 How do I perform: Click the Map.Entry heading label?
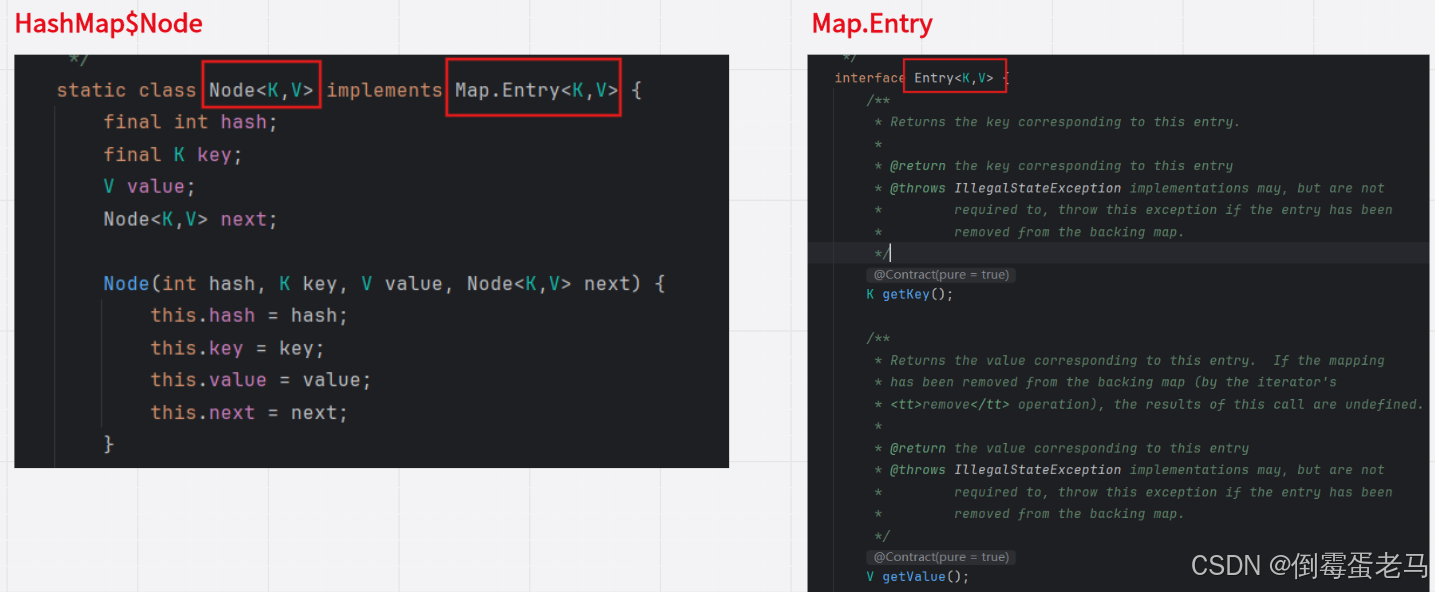pyautogui.click(x=870, y=22)
